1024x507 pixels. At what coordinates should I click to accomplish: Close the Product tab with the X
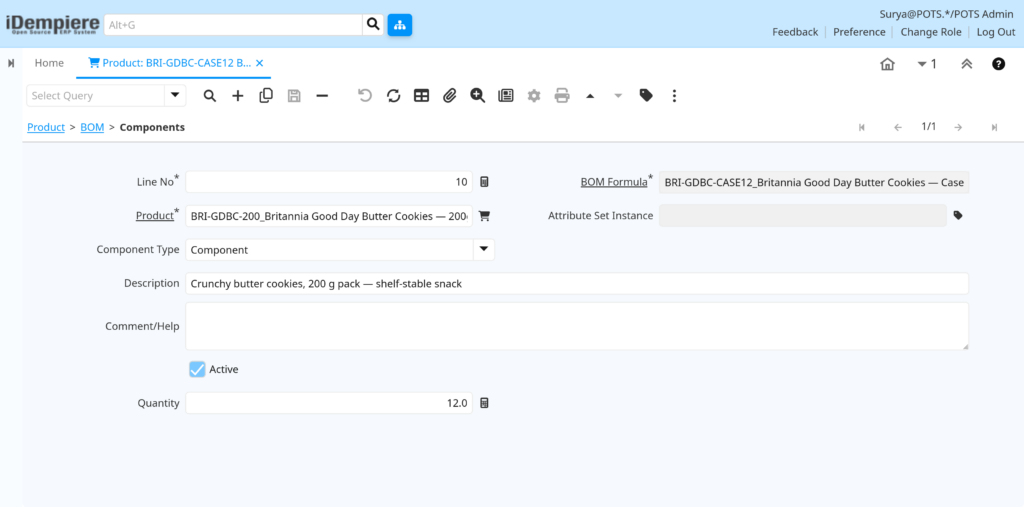point(259,63)
